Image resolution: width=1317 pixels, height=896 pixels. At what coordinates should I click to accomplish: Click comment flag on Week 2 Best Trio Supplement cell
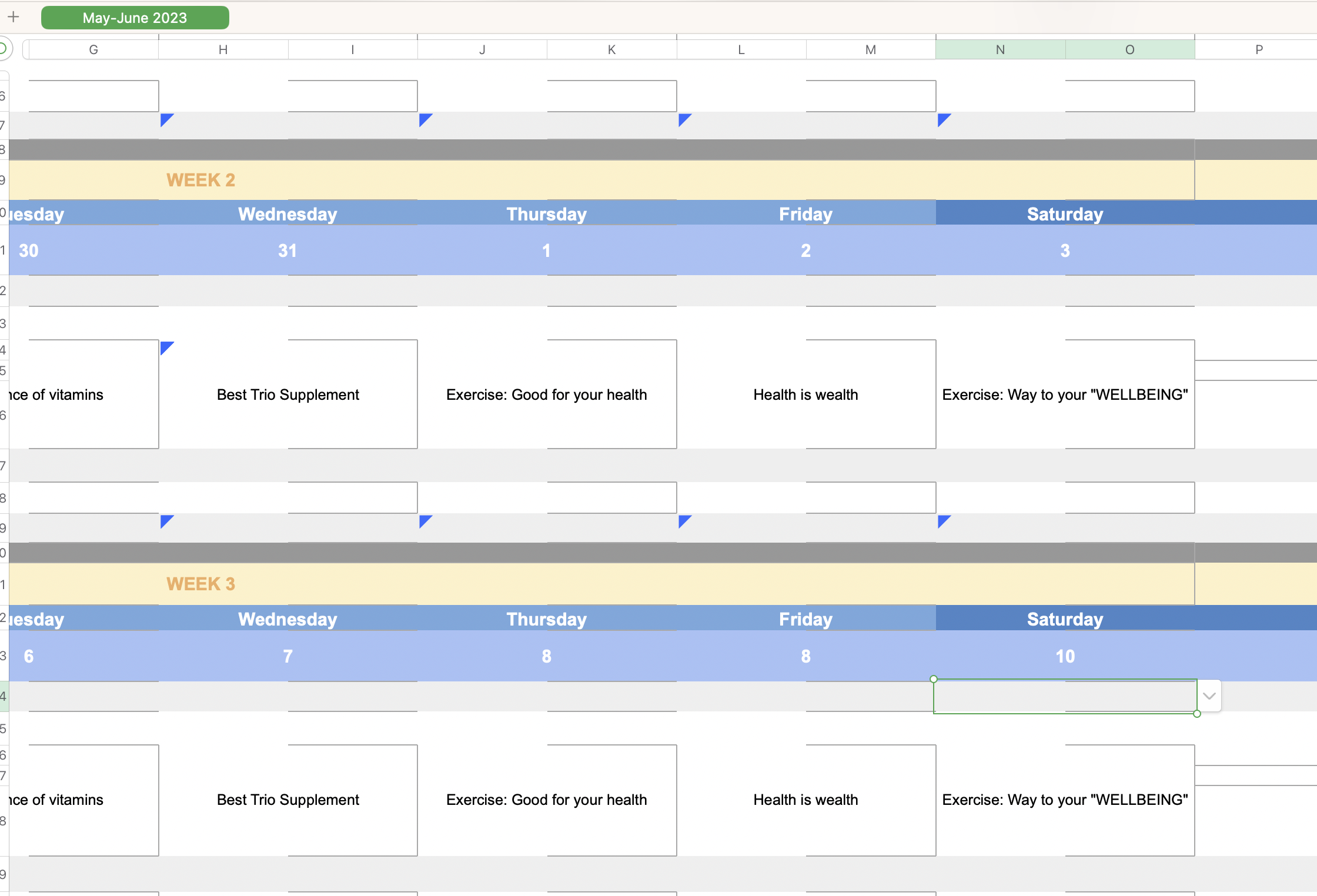pyautogui.click(x=166, y=347)
